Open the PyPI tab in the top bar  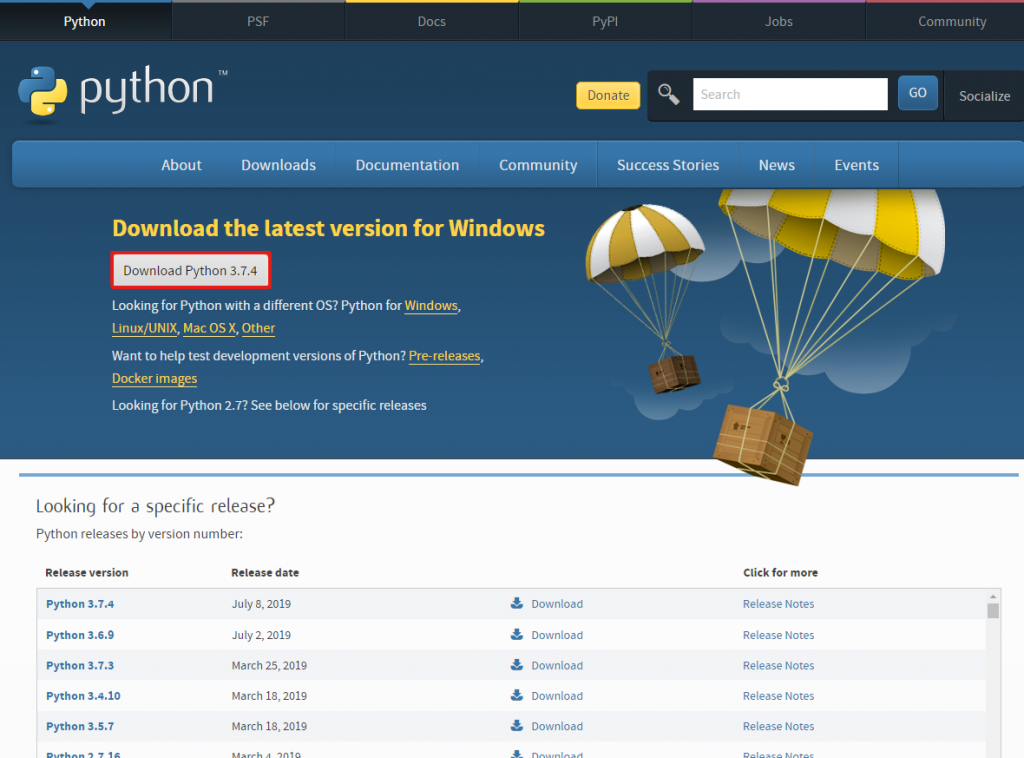pos(605,22)
